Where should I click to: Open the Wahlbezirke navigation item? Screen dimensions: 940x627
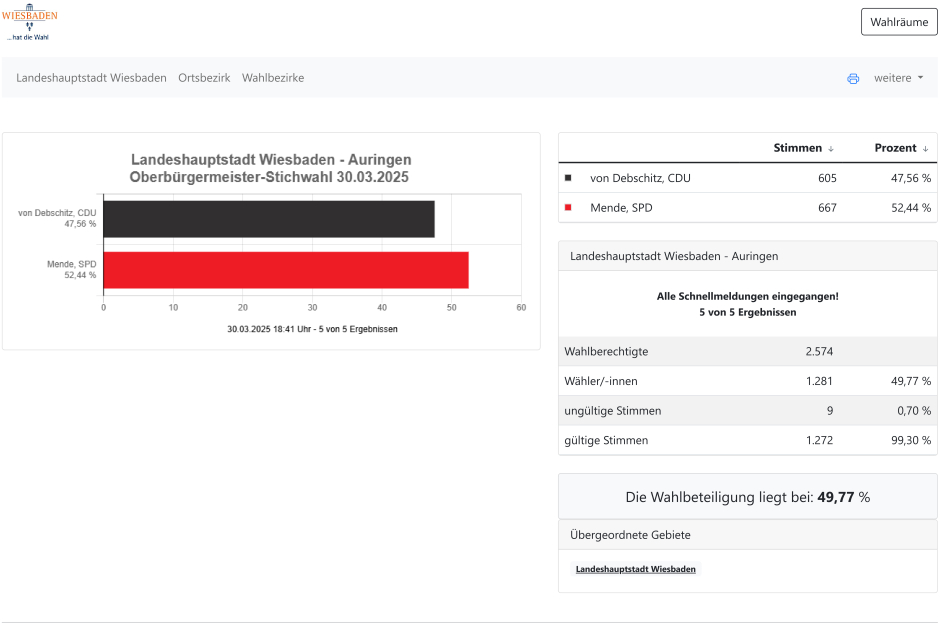(273, 78)
